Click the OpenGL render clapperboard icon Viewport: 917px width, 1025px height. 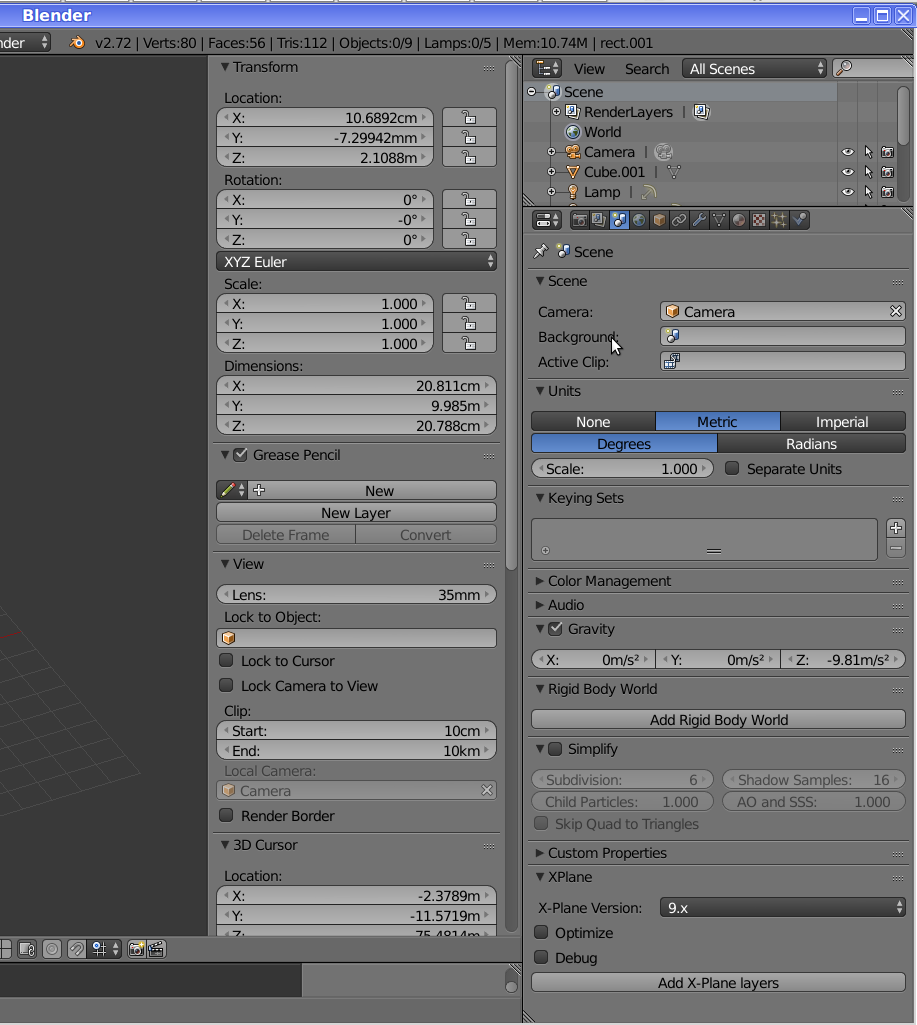[156, 949]
